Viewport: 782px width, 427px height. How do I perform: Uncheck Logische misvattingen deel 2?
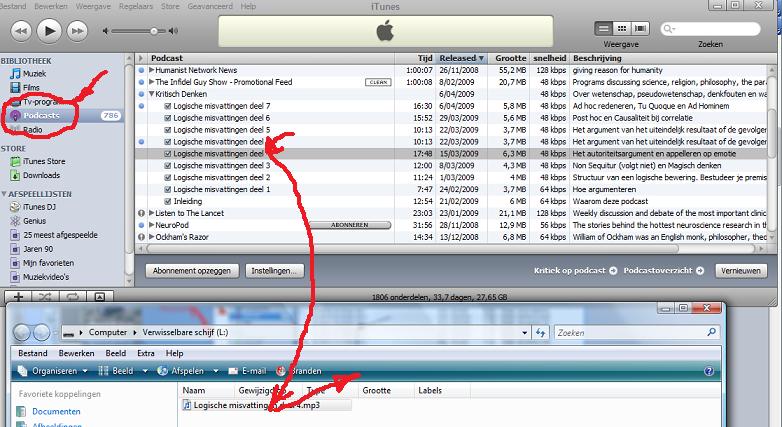click(x=168, y=178)
